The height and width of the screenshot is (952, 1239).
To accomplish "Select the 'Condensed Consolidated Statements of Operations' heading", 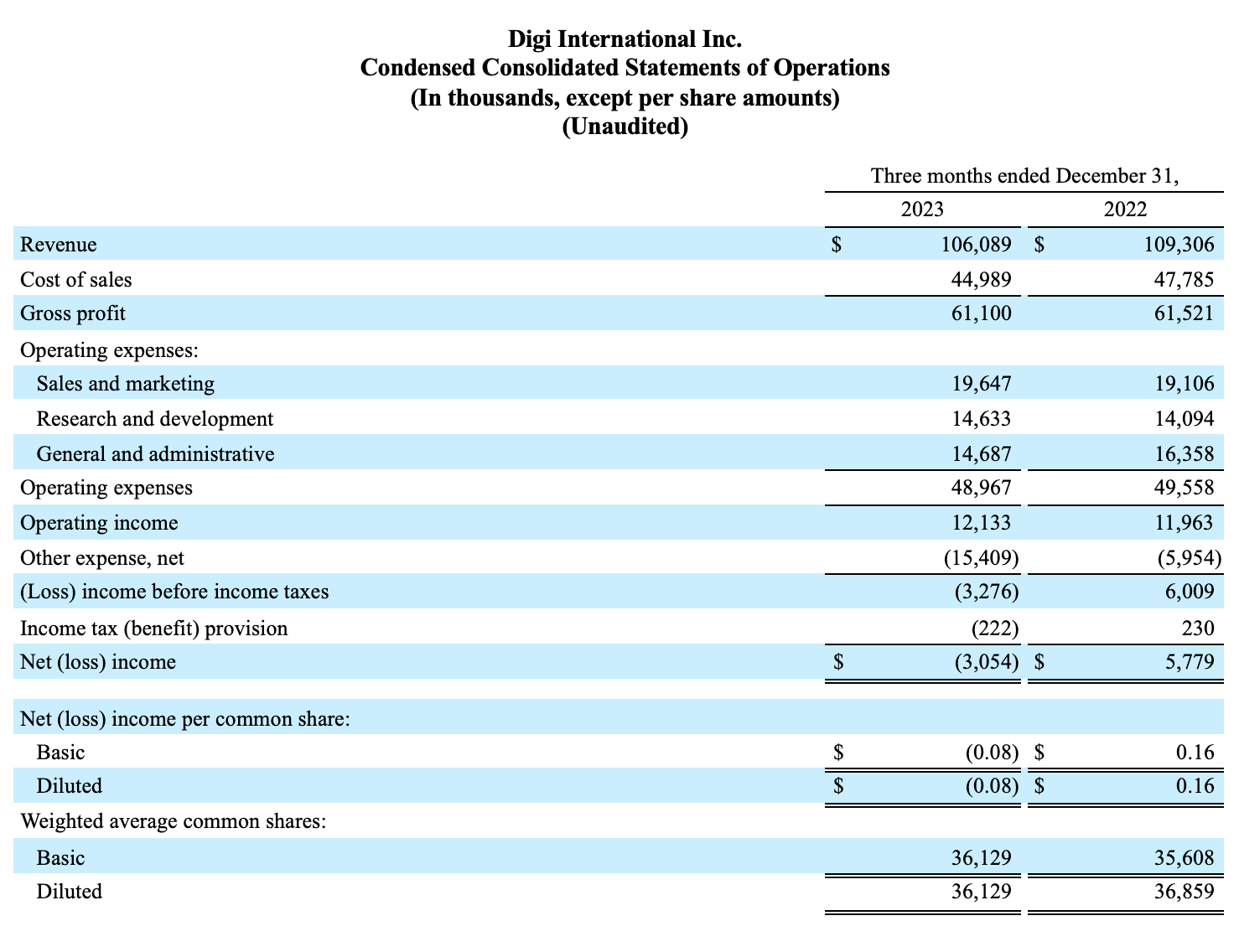I will (625, 68).
